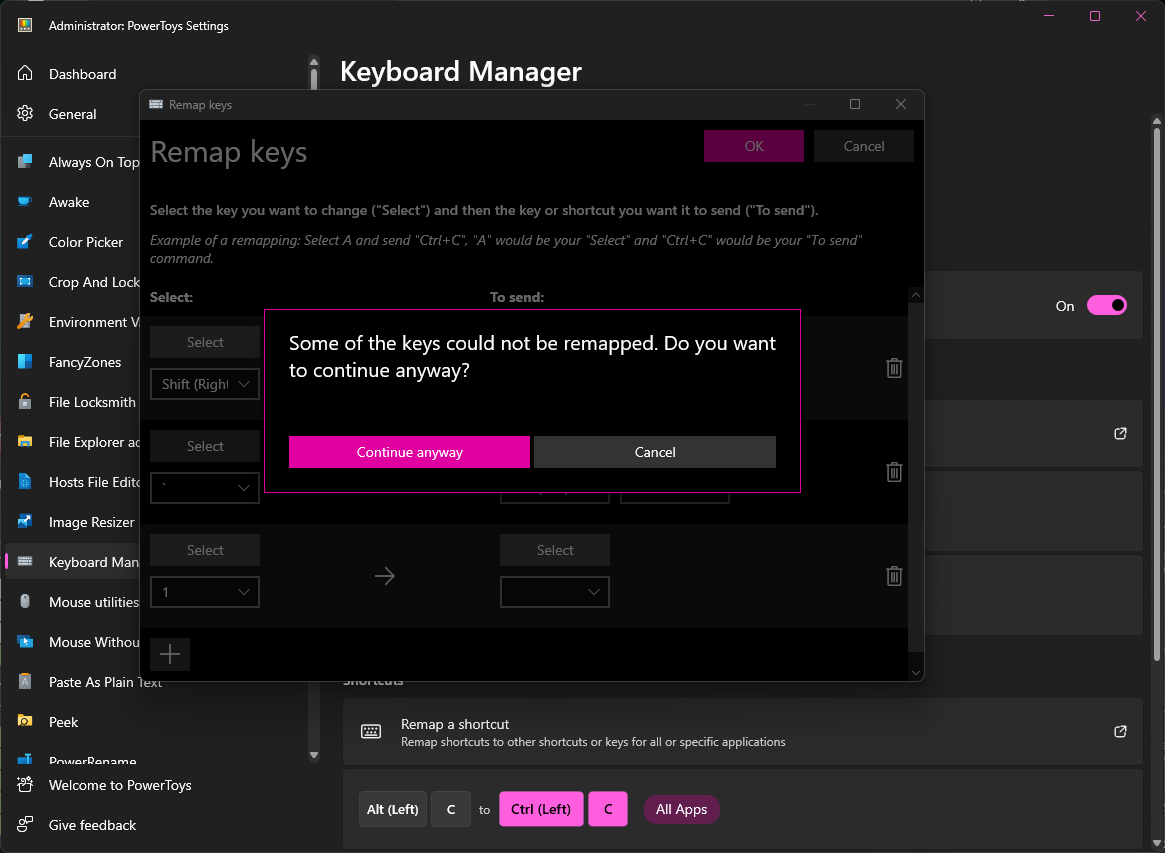
Task: Confirm remappings with the OK button
Action: (753, 145)
